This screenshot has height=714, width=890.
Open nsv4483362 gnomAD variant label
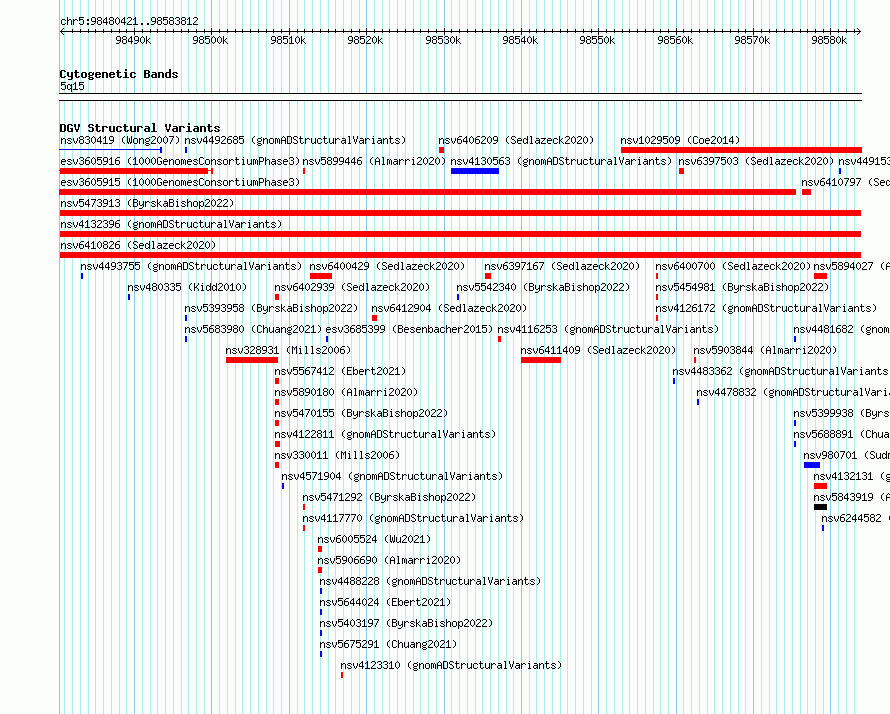tap(780, 371)
